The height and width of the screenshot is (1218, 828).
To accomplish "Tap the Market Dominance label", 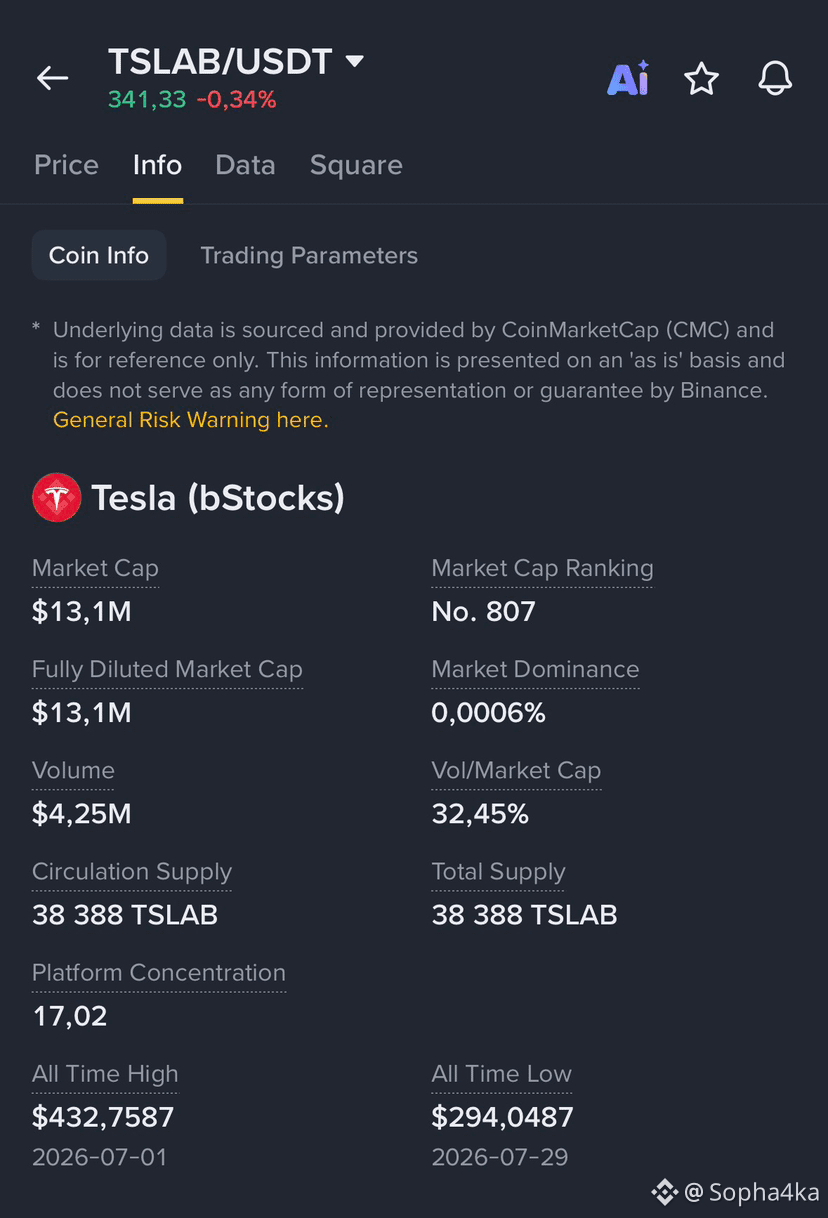I will [x=535, y=669].
